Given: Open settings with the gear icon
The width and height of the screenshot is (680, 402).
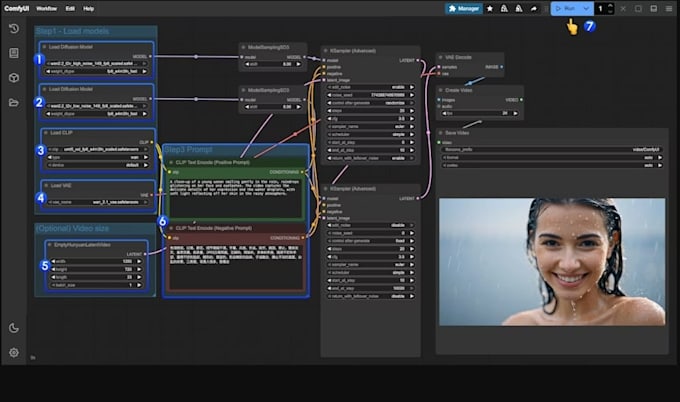Looking at the screenshot, I should (14, 352).
